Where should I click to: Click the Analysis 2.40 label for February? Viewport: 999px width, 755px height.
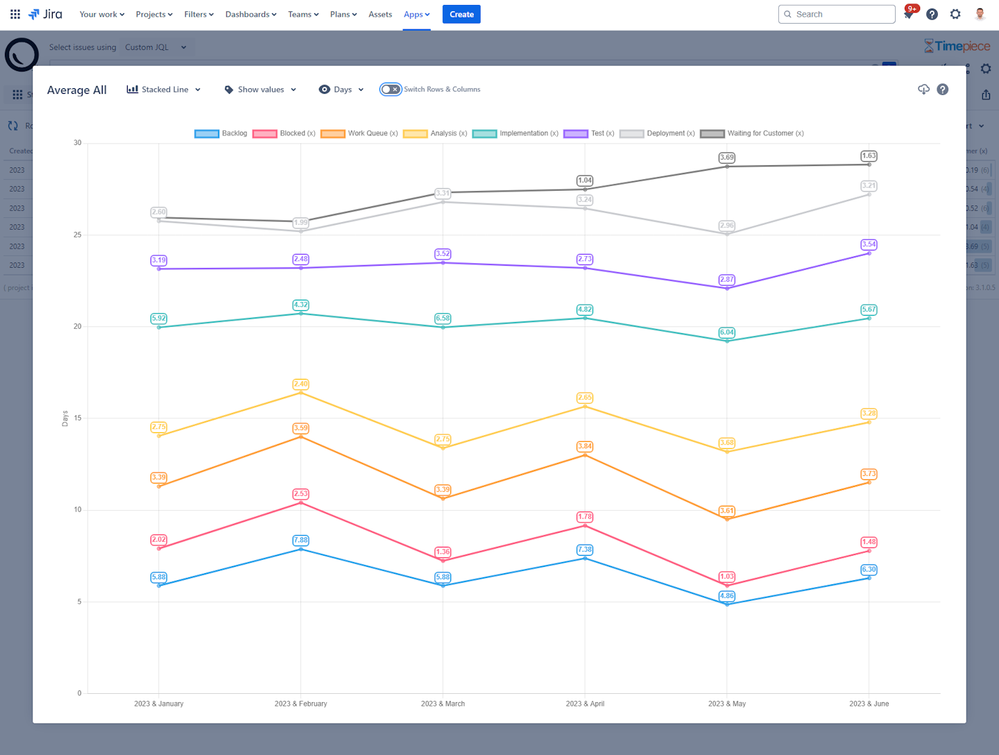point(301,384)
